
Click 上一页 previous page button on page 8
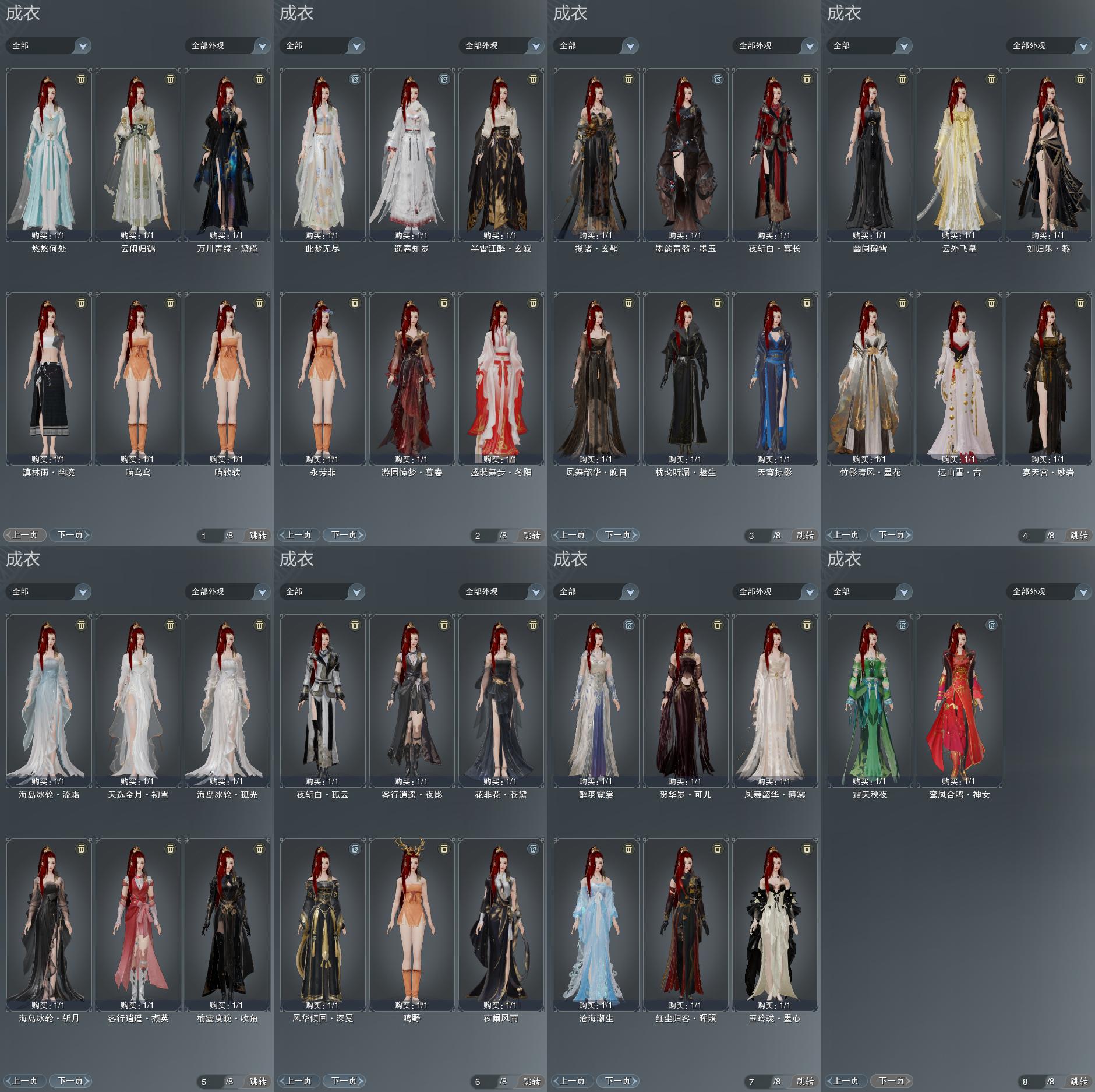point(845,1080)
